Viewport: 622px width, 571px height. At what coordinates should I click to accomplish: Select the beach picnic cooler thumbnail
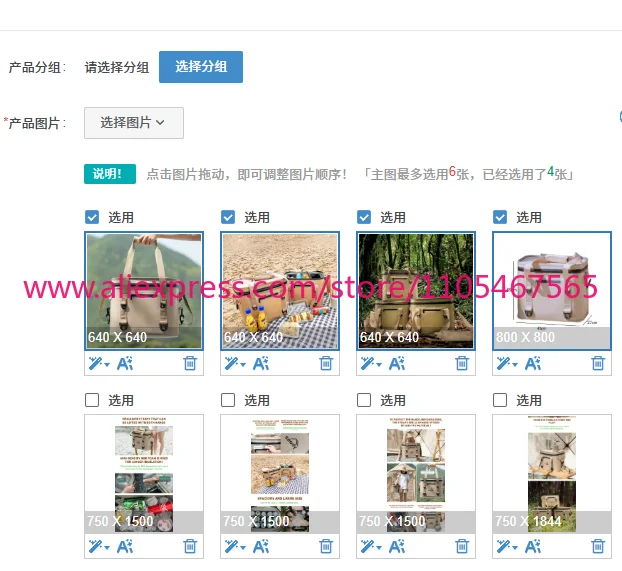[x=280, y=291]
